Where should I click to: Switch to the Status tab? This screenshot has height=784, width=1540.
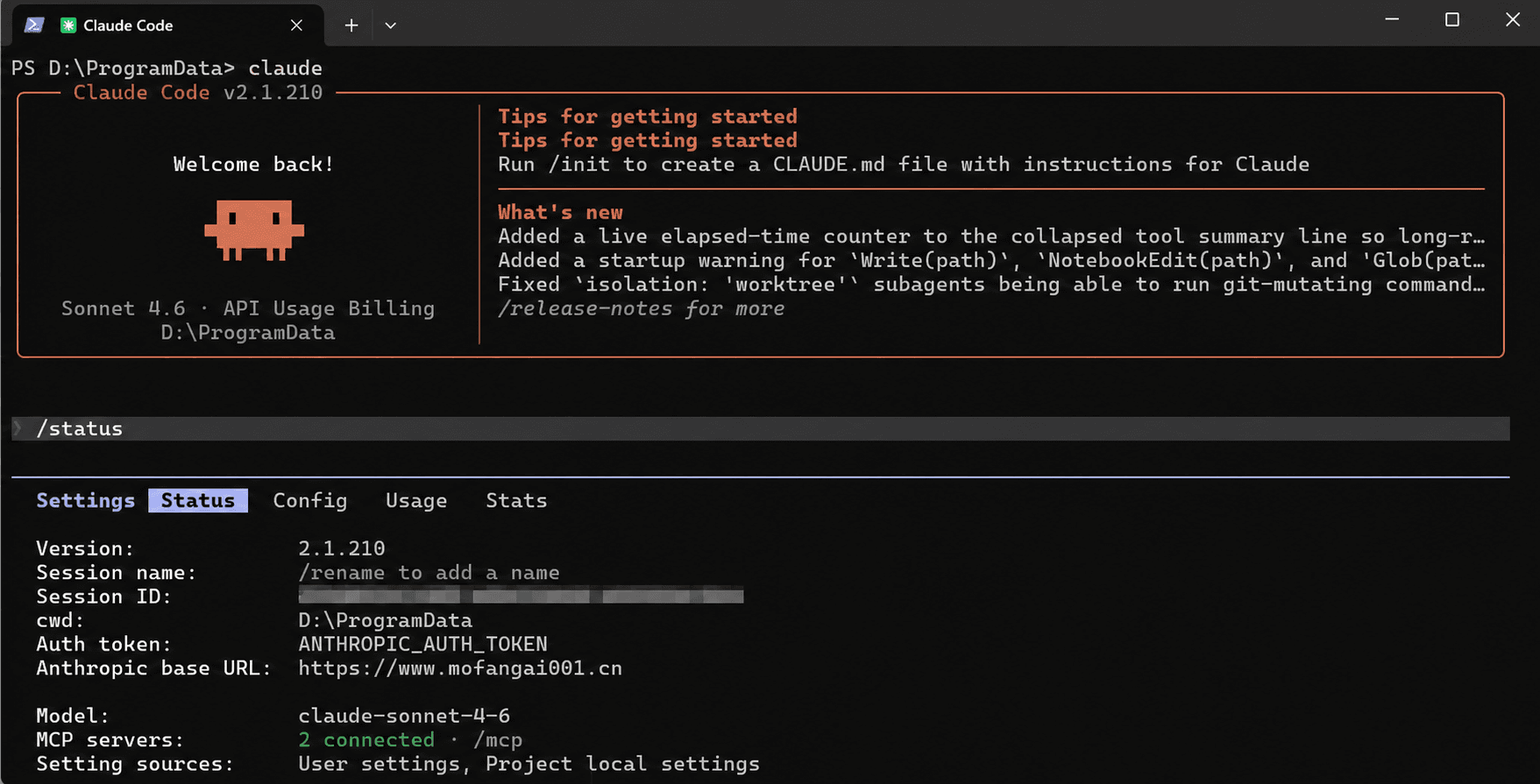tap(198, 500)
